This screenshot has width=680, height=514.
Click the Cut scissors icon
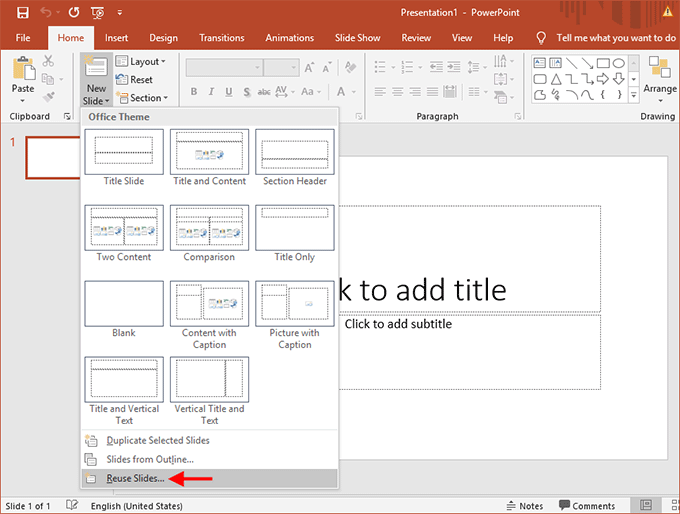pyautogui.click(x=48, y=61)
